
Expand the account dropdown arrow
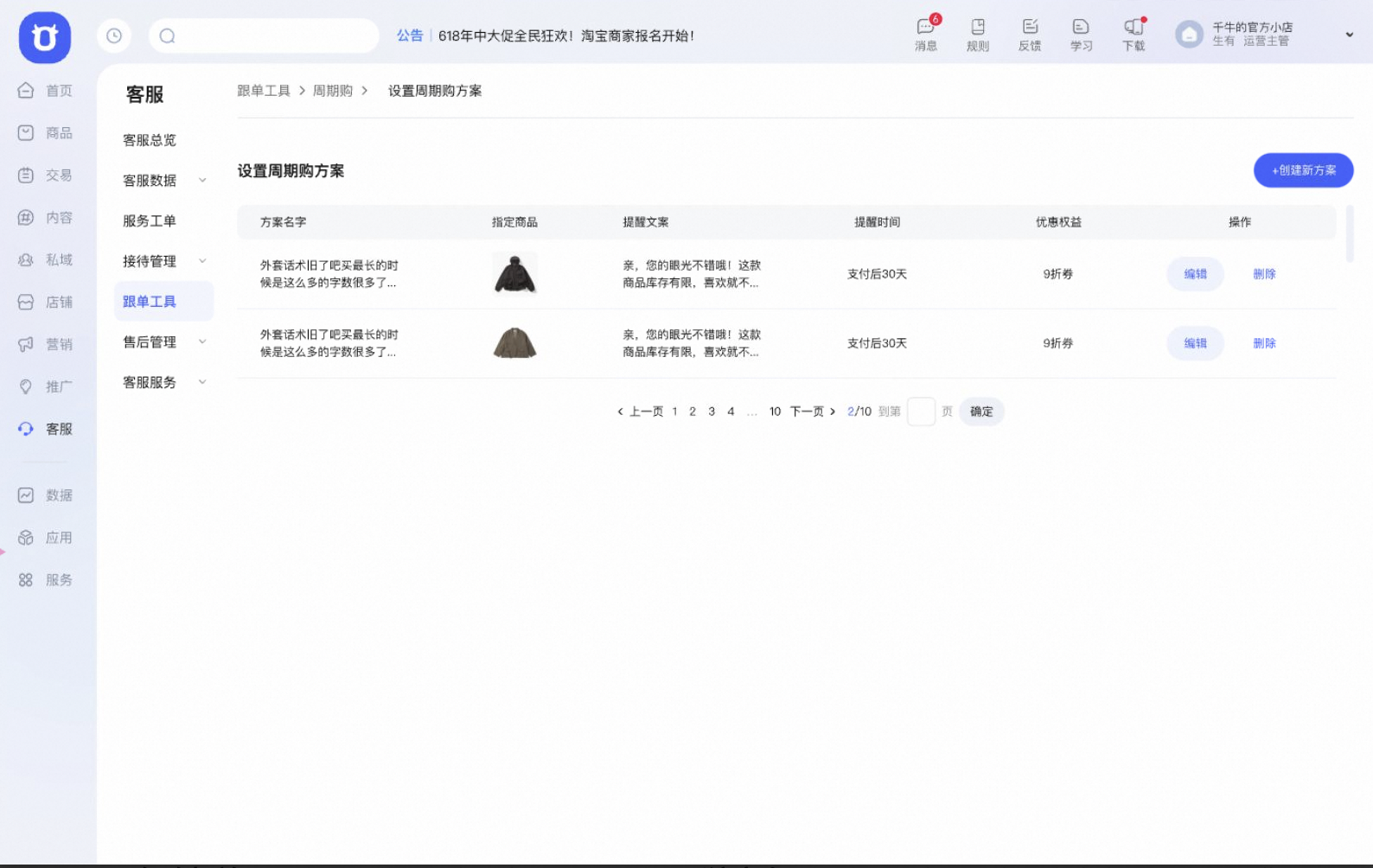tap(1349, 35)
